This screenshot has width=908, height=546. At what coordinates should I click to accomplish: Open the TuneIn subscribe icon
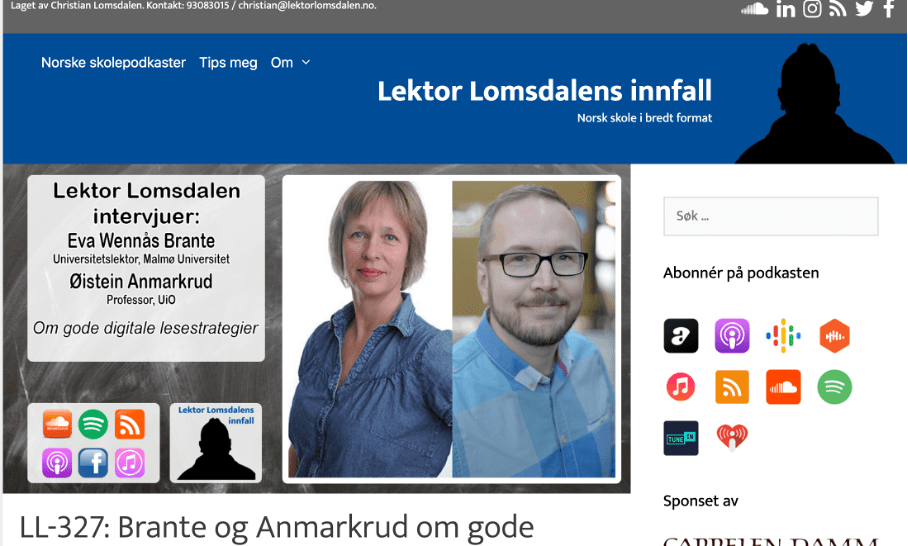681,438
